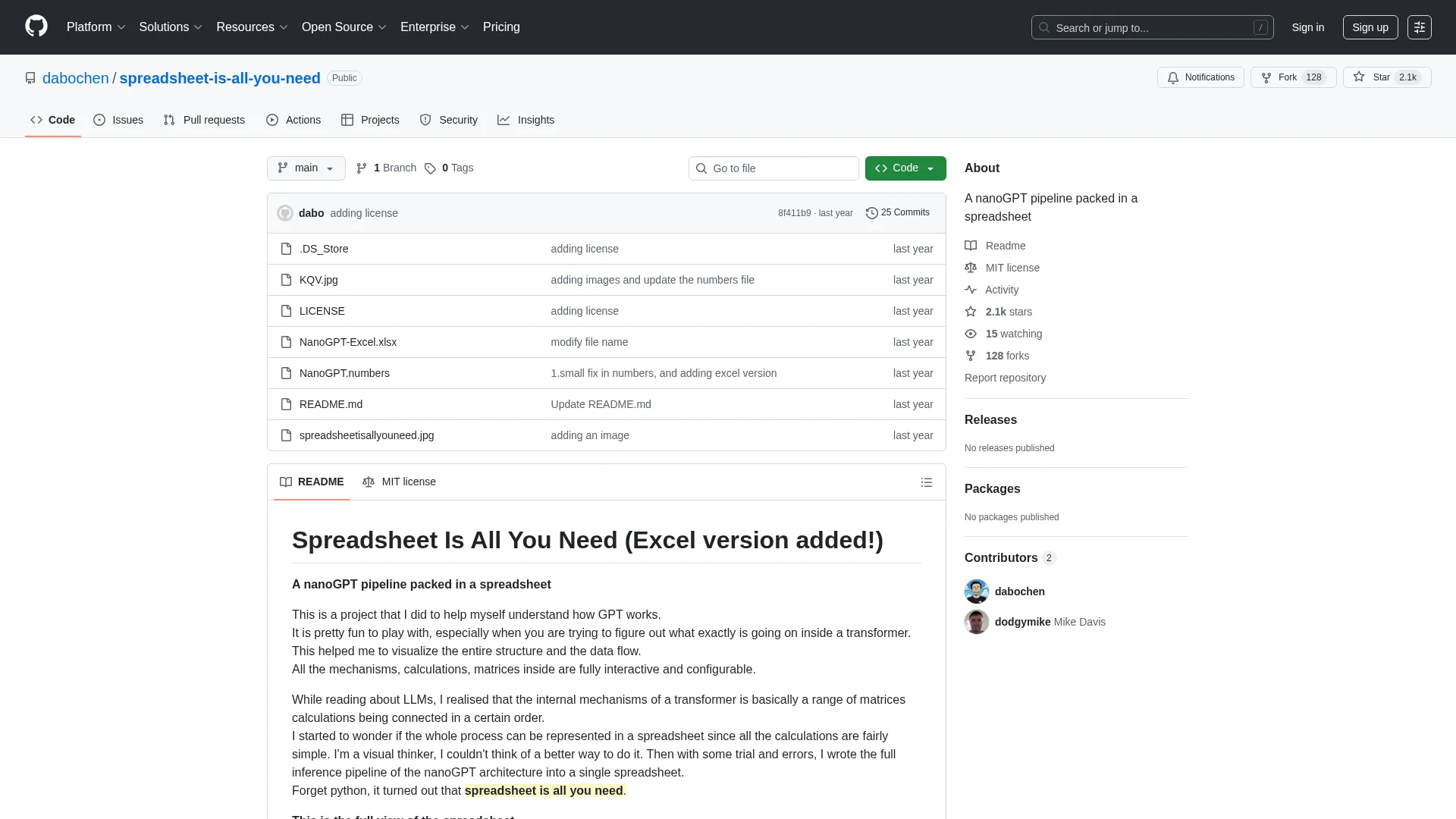
Task: Click the Go to file input
Action: point(773,168)
